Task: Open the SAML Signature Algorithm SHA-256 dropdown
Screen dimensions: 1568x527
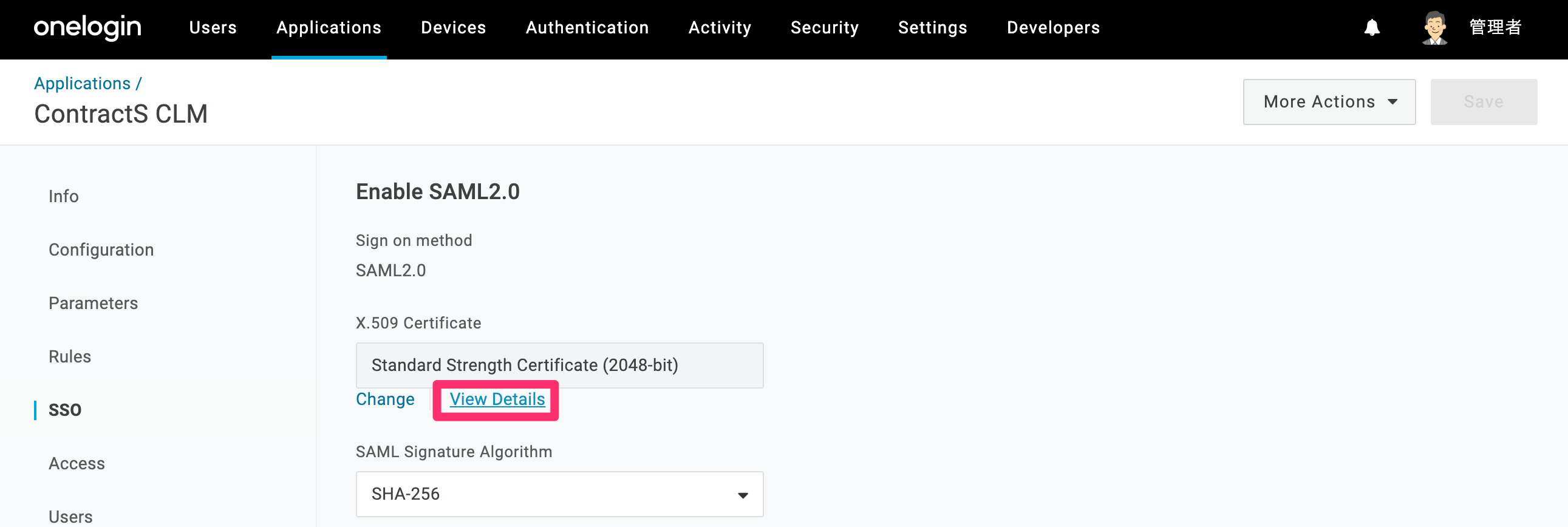Action: 559,494
